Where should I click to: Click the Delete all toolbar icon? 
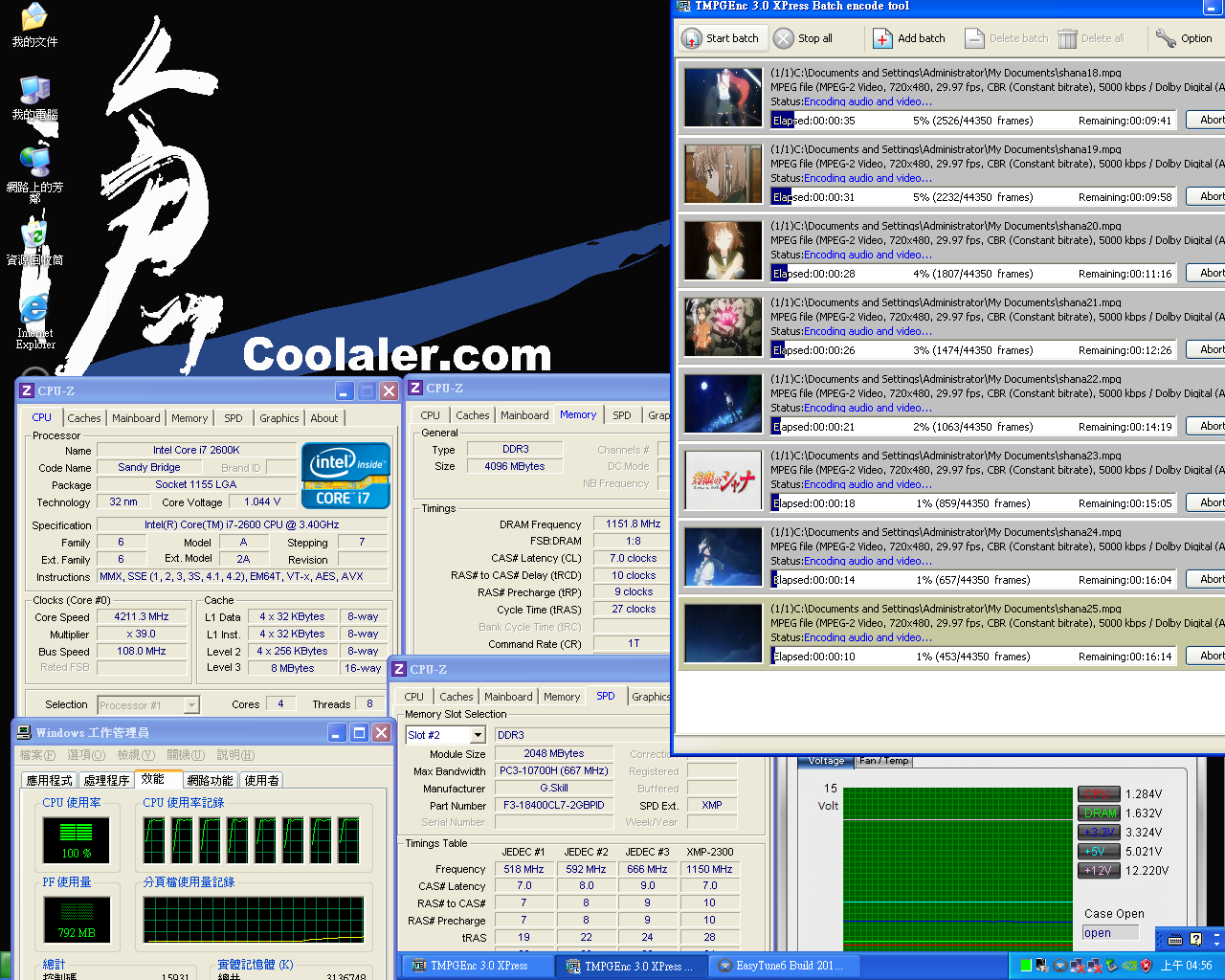[1067, 38]
